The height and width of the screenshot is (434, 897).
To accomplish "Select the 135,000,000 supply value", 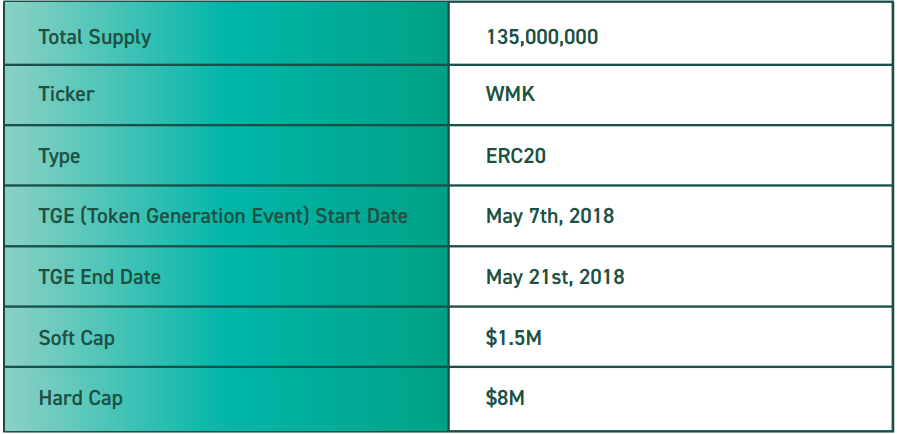I will click(x=542, y=37).
